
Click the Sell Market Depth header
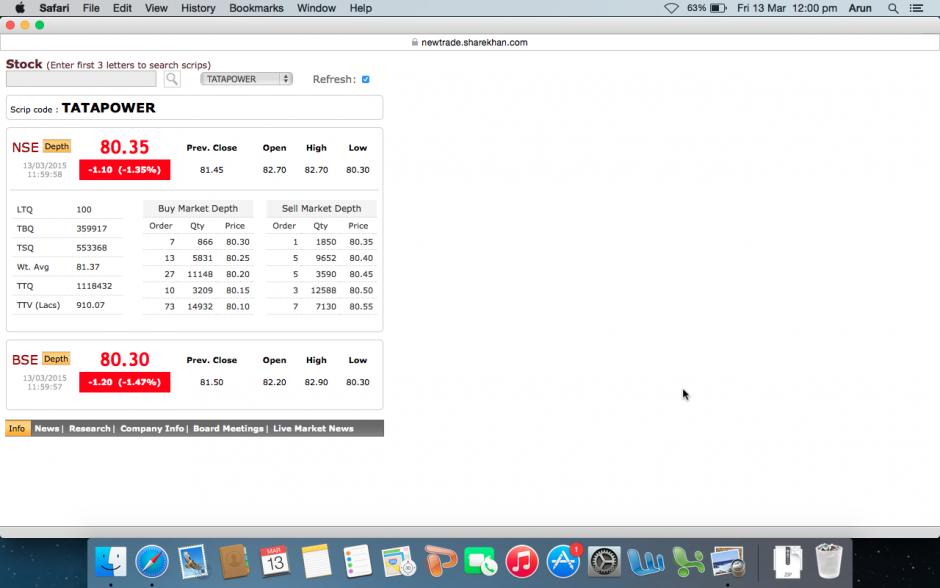point(321,209)
